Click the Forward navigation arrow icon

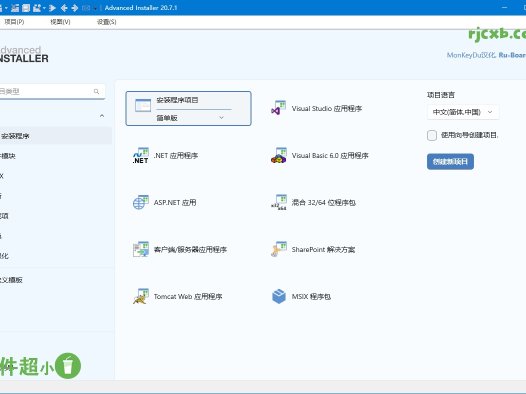point(75,8)
